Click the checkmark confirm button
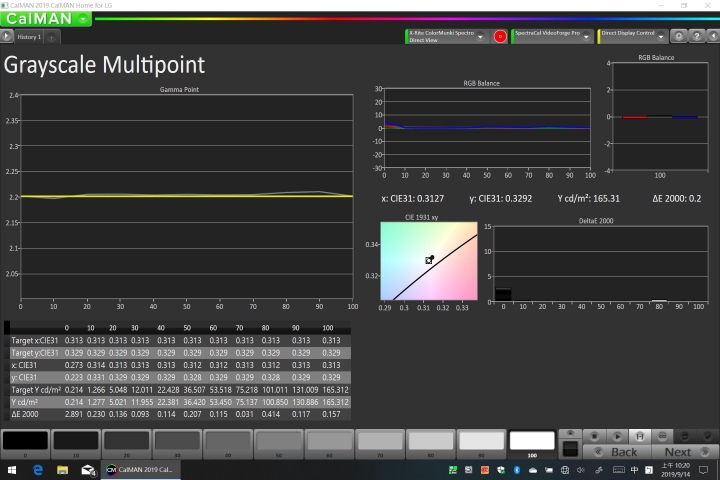 coord(708,436)
